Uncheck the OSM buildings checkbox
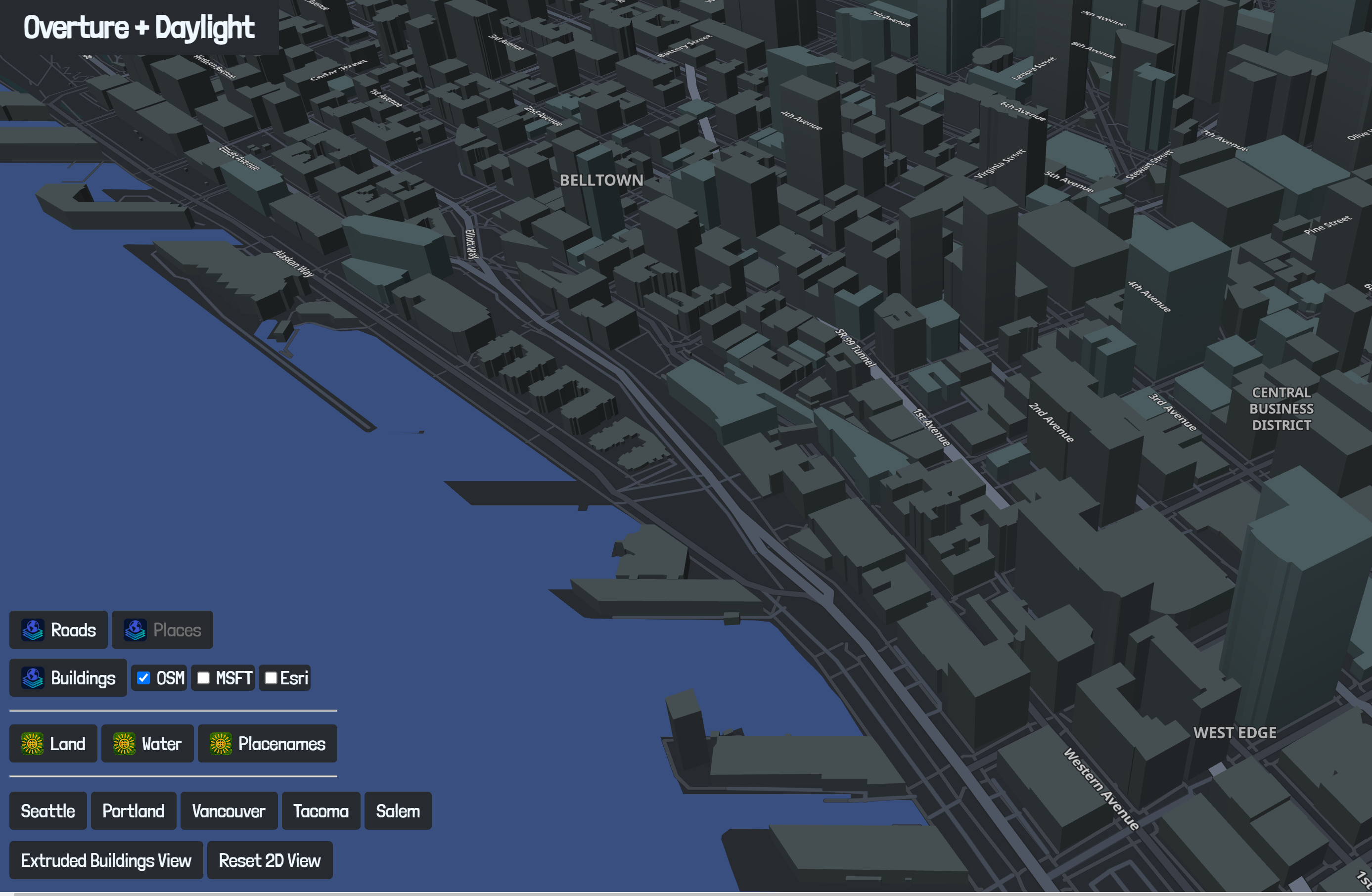1372x896 pixels. [143, 677]
